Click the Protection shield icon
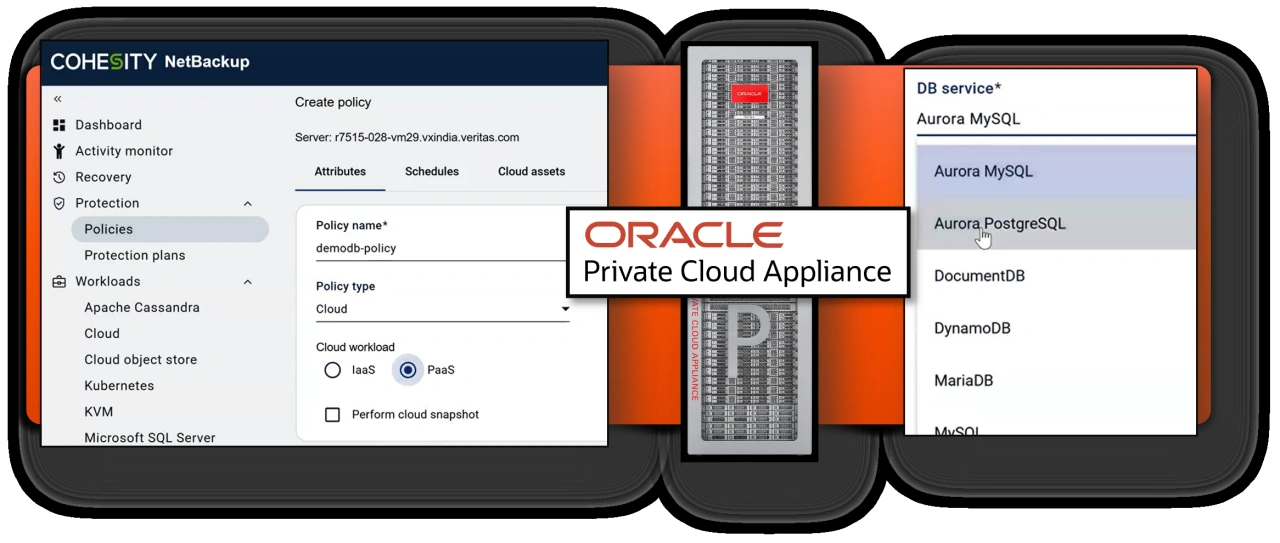 (59, 203)
